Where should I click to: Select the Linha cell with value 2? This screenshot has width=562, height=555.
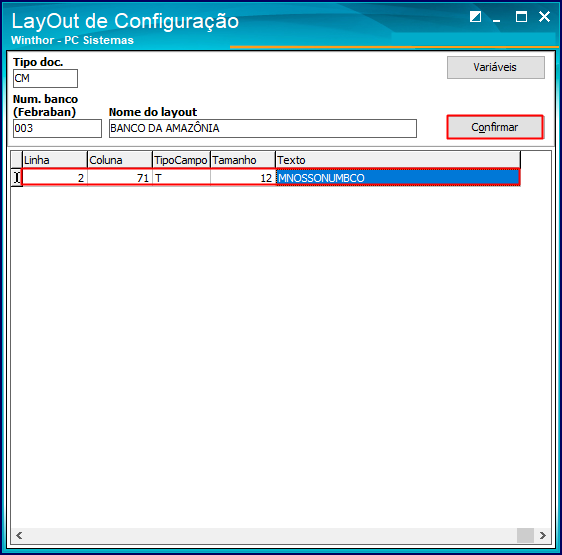click(x=55, y=177)
